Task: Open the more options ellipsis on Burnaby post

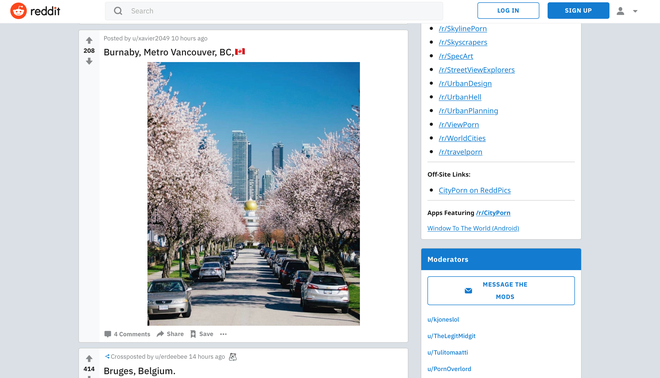Action: coord(224,334)
